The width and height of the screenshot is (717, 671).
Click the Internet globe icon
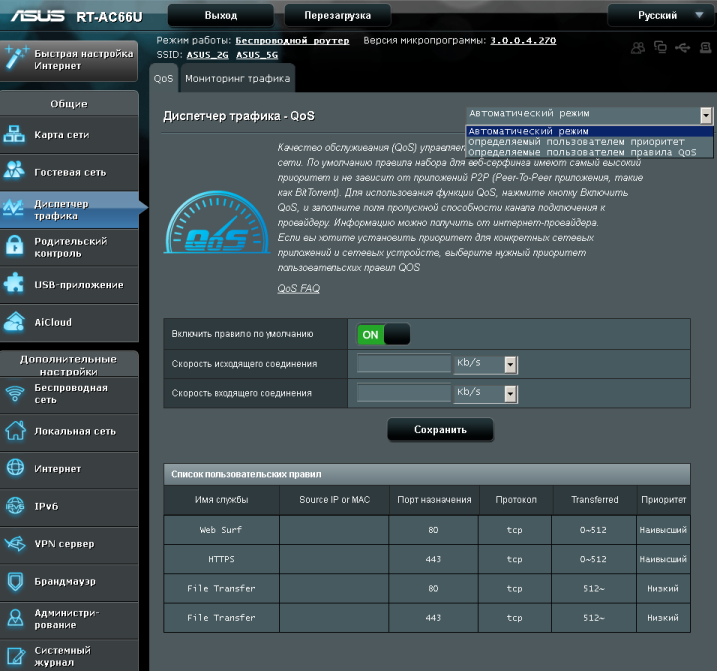[15, 467]
